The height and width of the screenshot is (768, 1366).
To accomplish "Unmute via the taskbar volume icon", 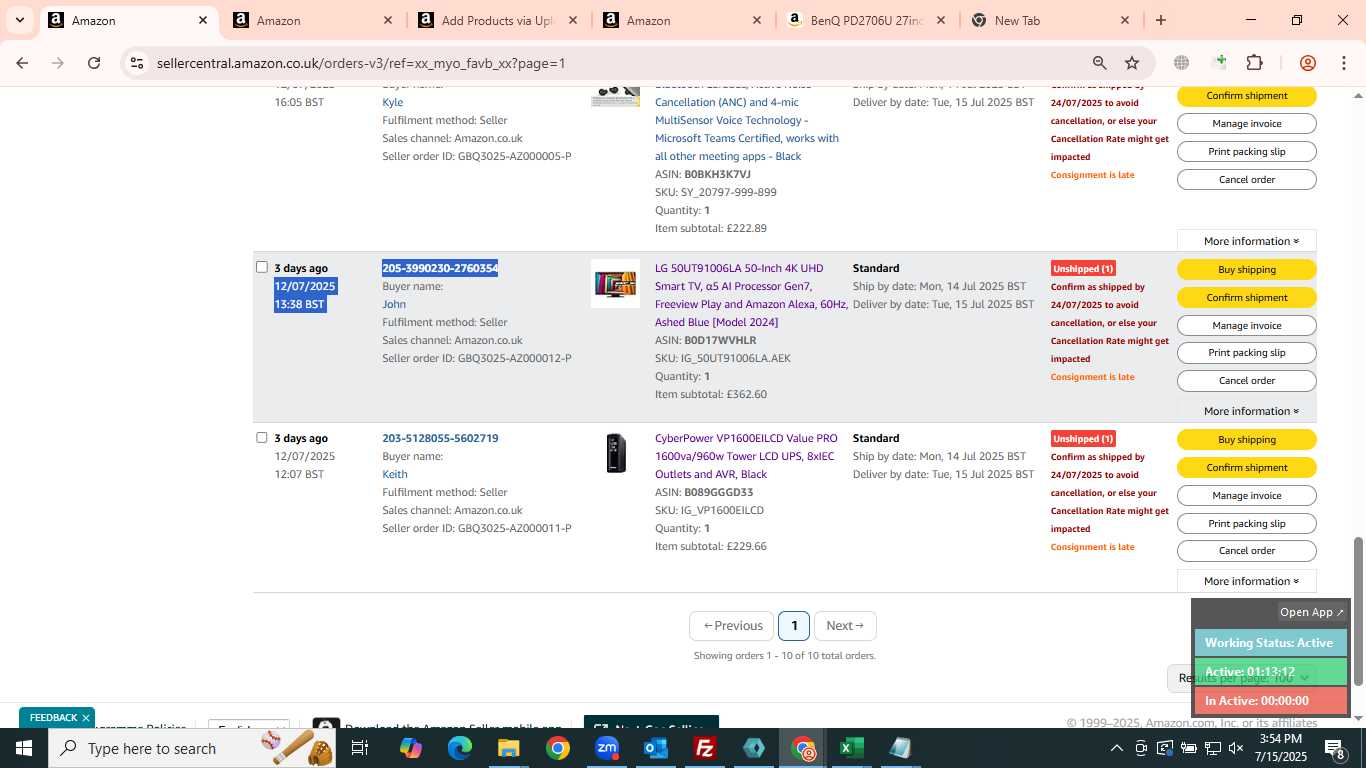I will [1235, 748].
